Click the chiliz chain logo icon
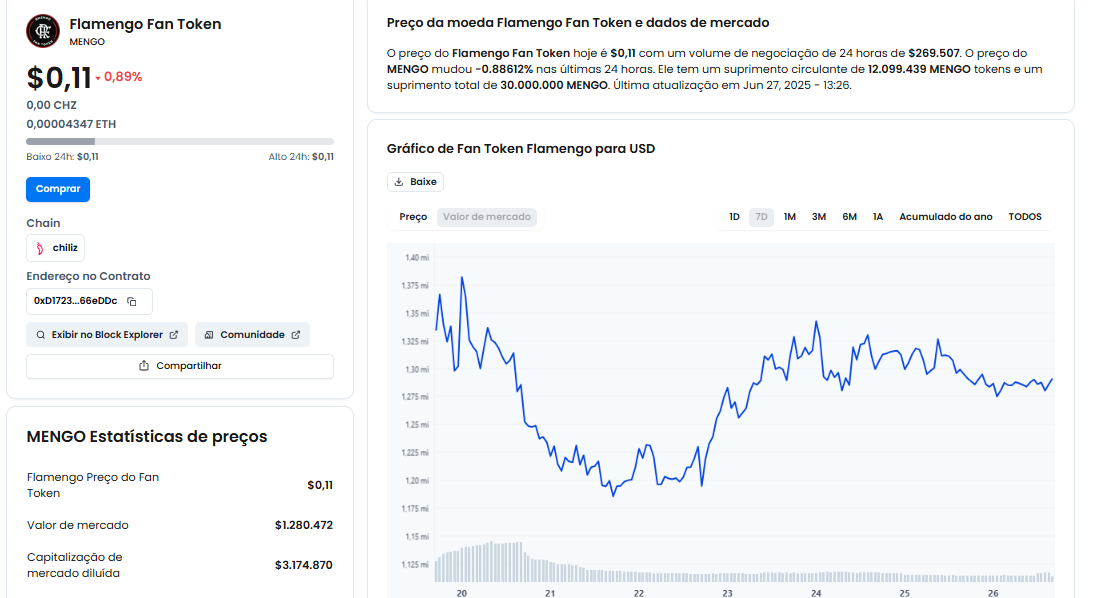 point(40,248)
